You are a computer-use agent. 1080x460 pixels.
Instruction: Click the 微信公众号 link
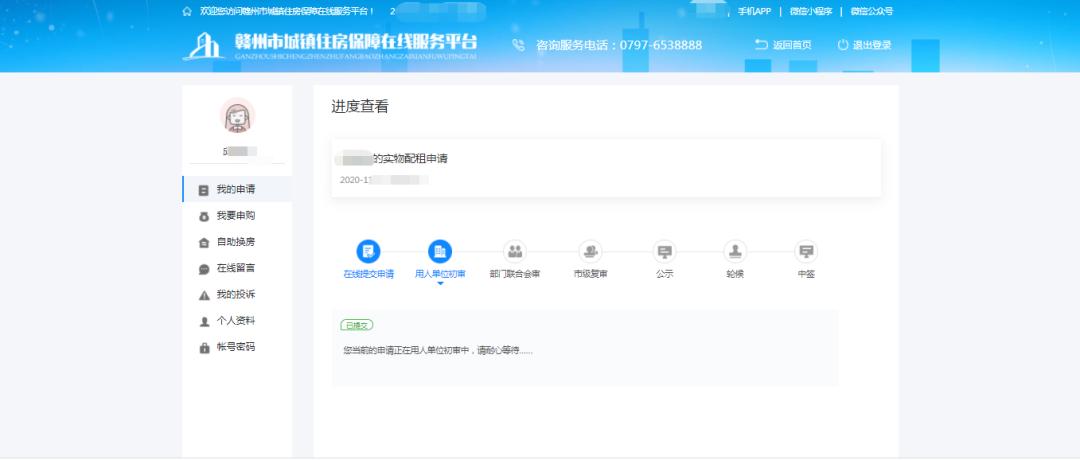(x=871, y=11)
